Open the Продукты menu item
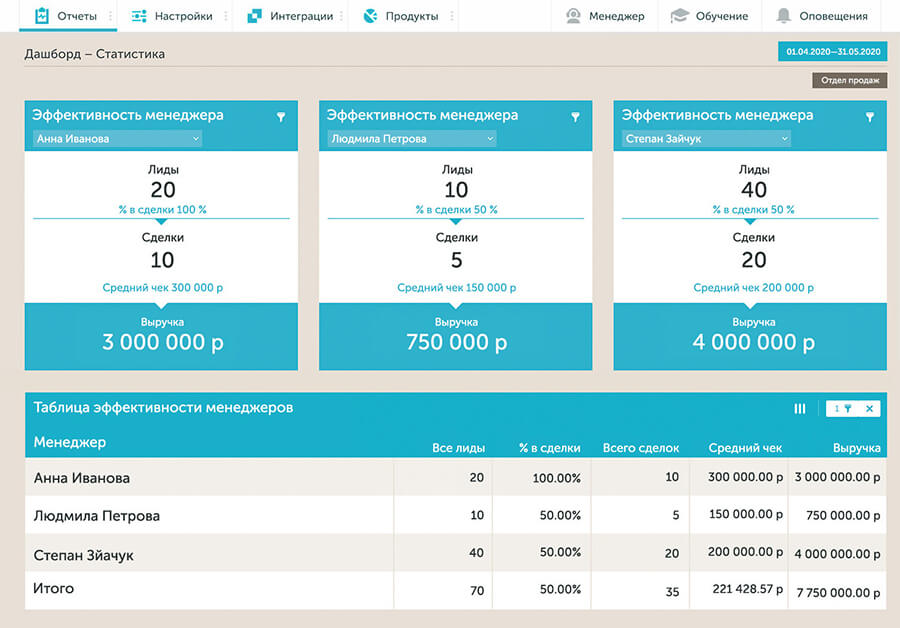The height and width of the screenshot is (628, 900). tap(400, 16)
